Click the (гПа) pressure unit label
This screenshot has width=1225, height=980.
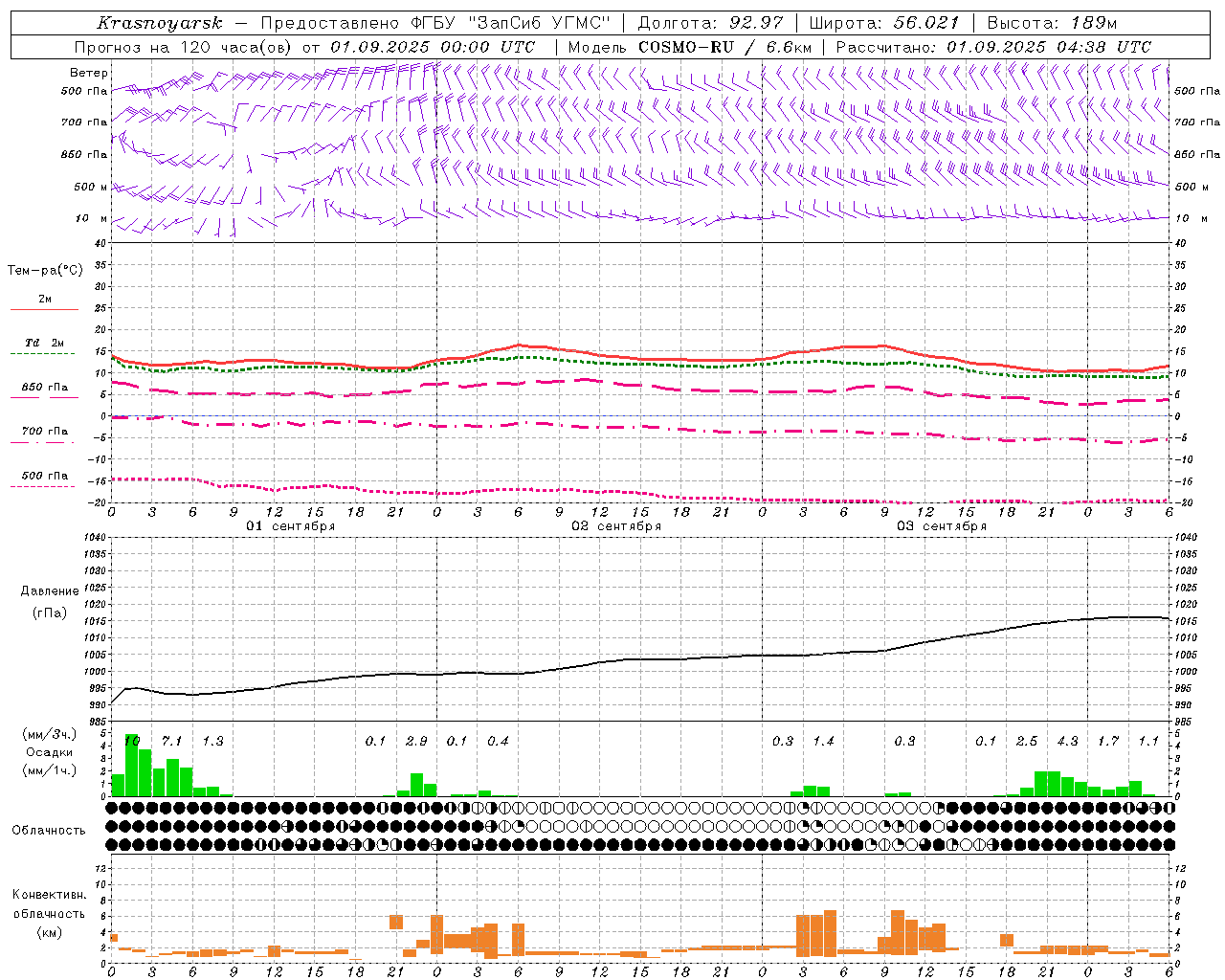(50, 613)
